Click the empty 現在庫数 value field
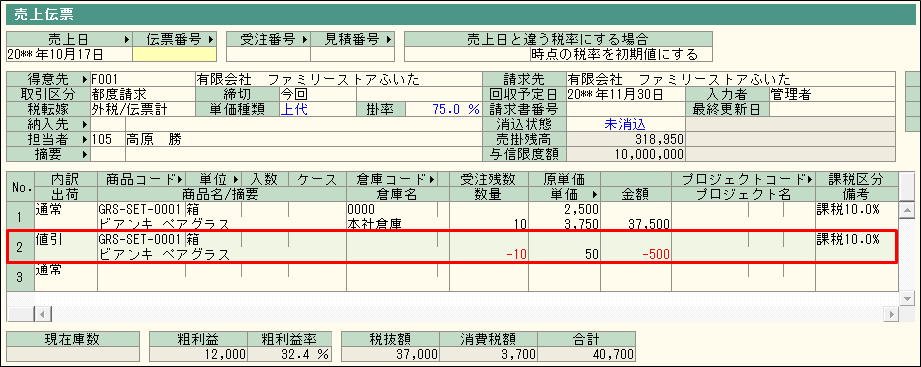This screenshot has width=921, height=367. pyautogui.click(x=73, y=354)
